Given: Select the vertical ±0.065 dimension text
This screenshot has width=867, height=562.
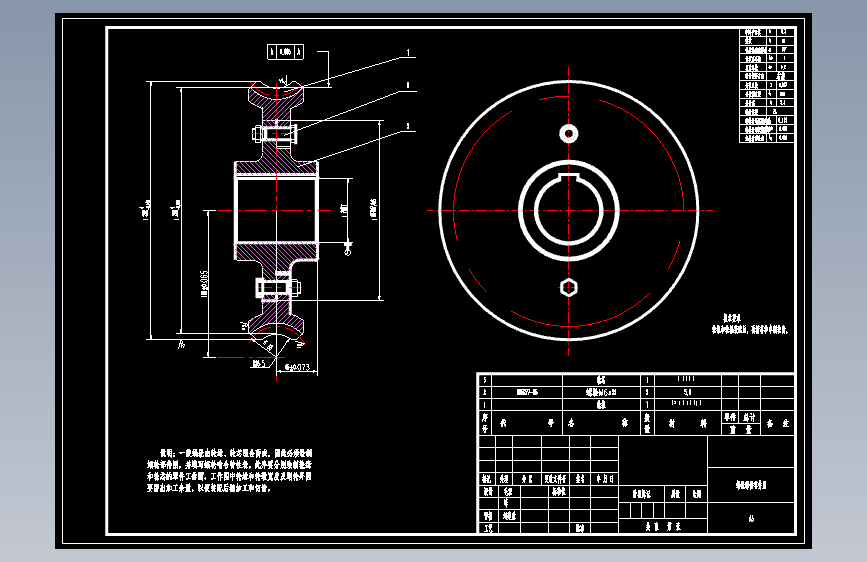Looking at the screenshot, I should pos(205,284).
